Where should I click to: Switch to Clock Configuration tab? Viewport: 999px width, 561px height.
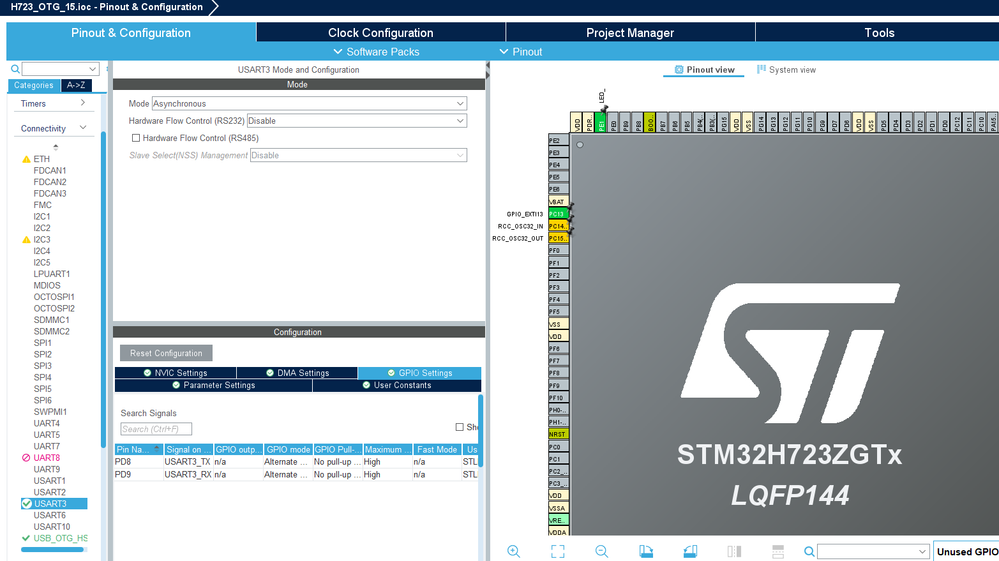[380, 32]
